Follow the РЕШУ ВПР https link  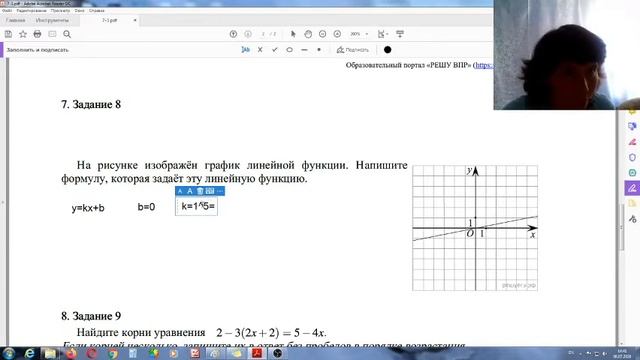[484, 65]
